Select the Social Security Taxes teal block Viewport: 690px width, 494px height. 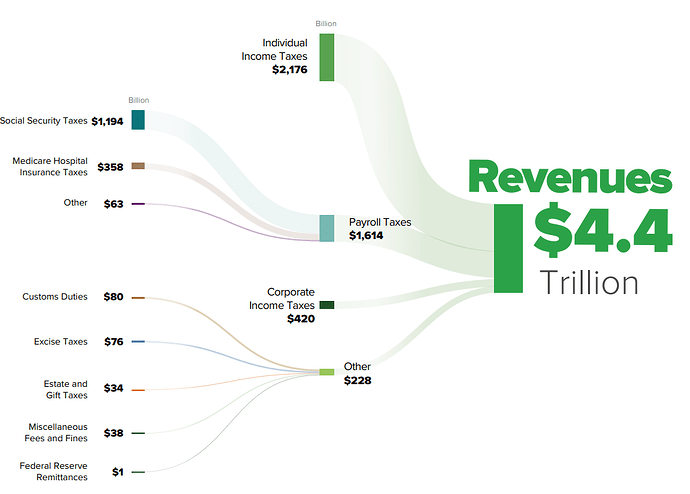click(138, 120)
